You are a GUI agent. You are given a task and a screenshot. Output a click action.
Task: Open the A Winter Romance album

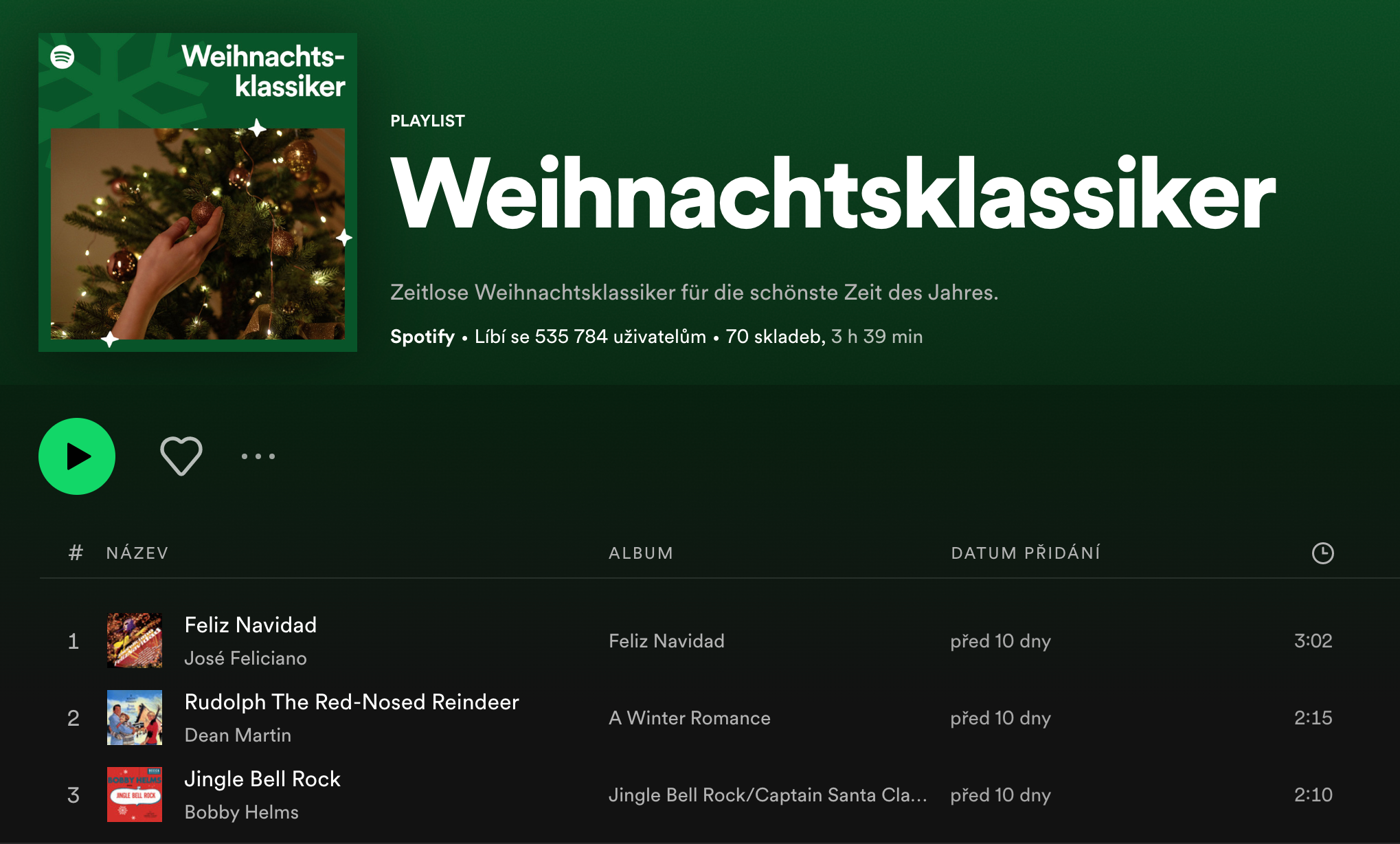[690, 718]
